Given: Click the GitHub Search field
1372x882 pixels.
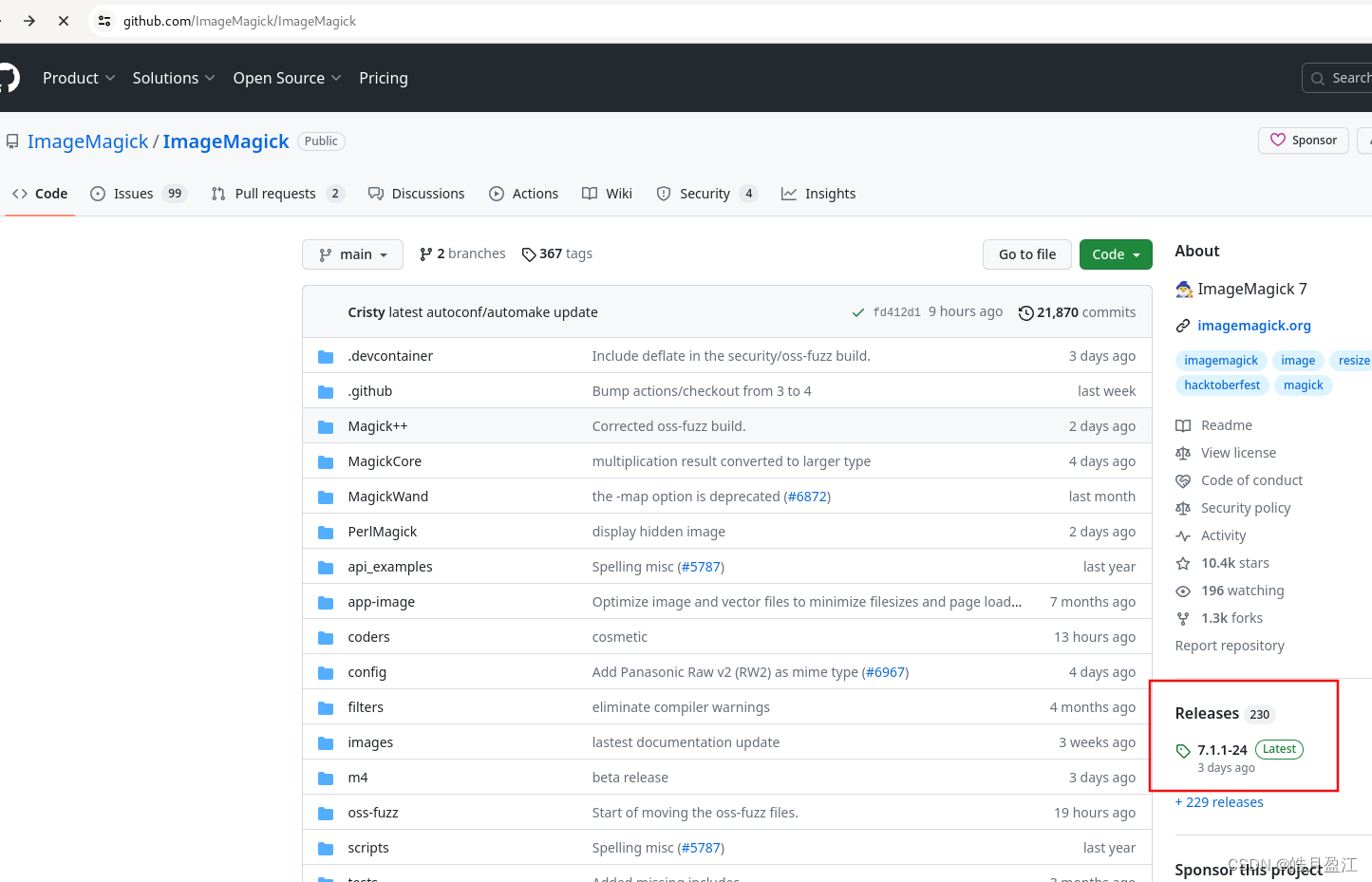Looking at the screenshot, I should tap(1337, 78).
